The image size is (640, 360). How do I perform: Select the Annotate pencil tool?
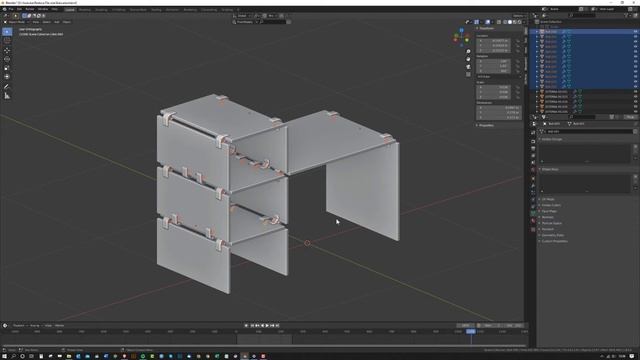7,87
